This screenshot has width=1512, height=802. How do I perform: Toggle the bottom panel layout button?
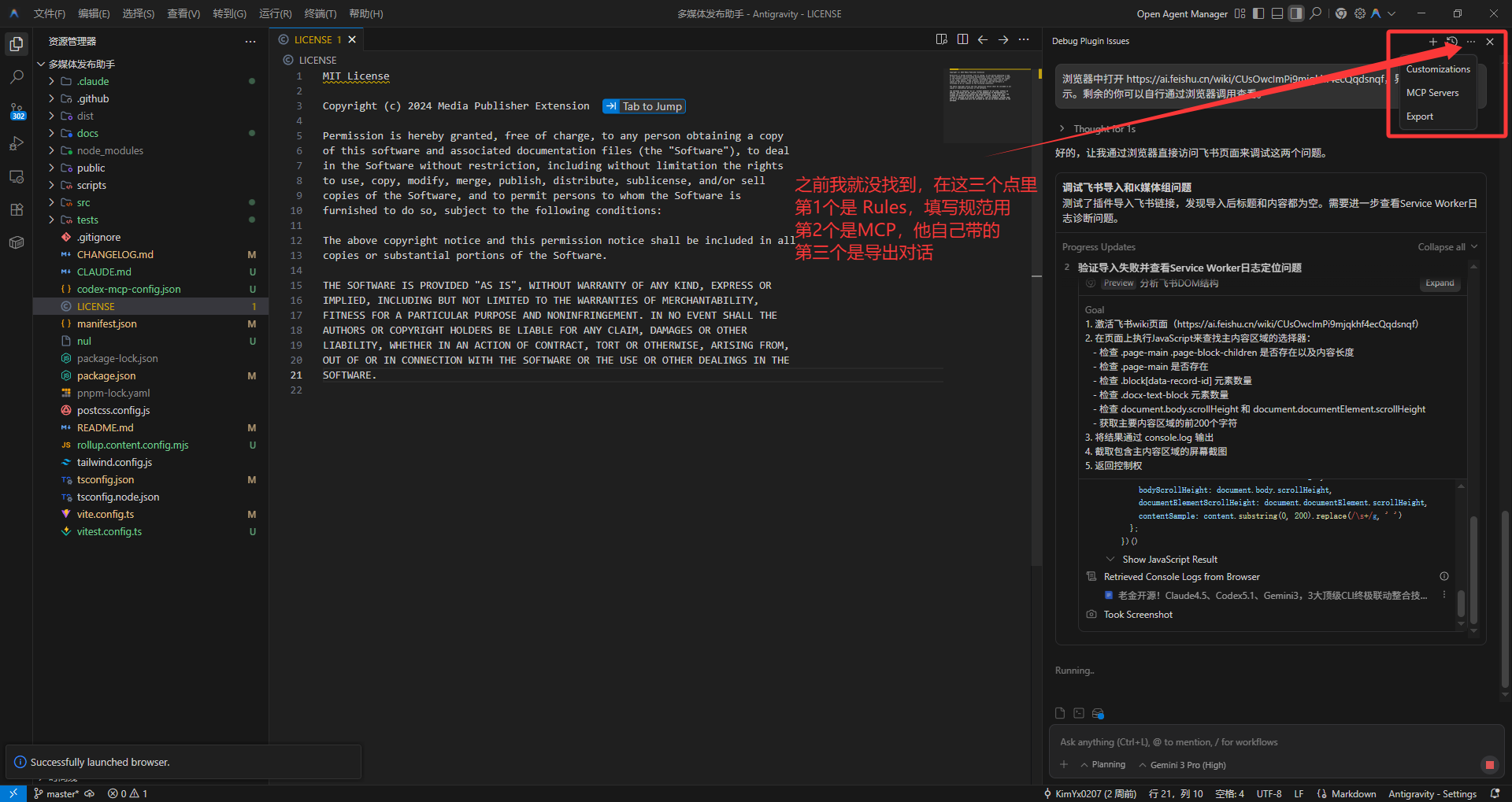coord(1277,13)
